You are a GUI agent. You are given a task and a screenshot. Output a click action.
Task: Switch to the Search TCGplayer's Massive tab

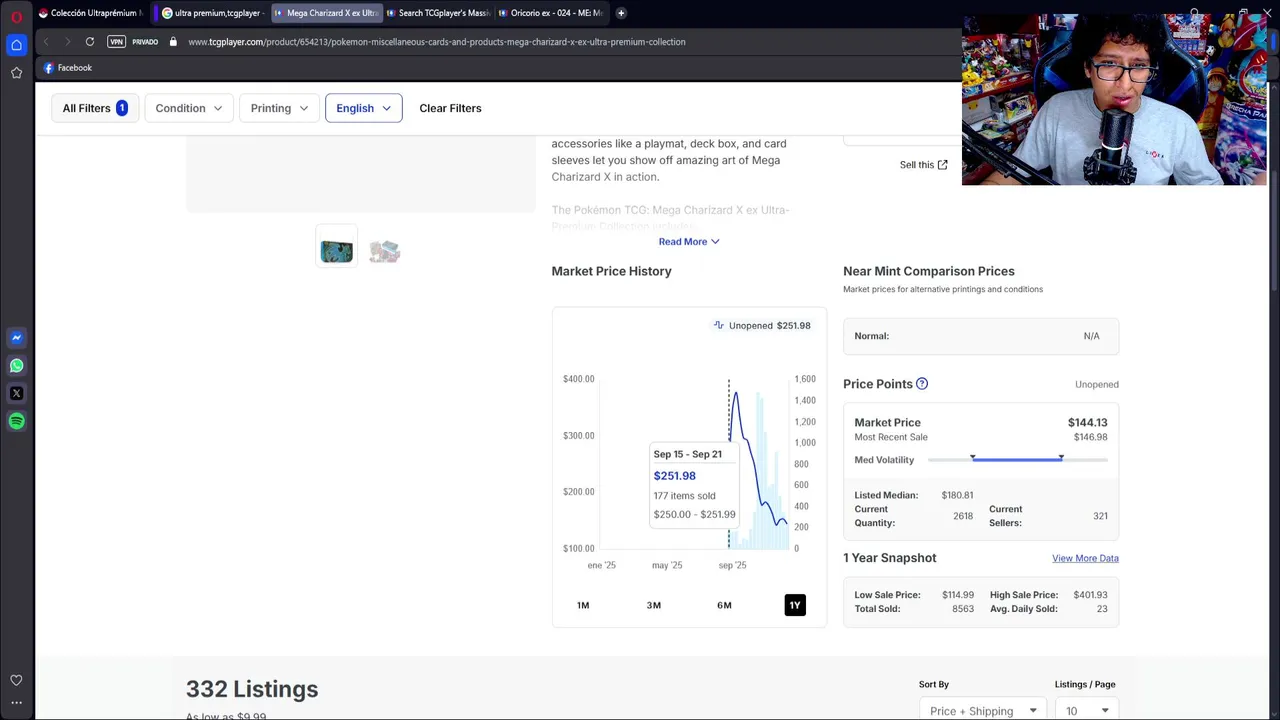(438, 13)
